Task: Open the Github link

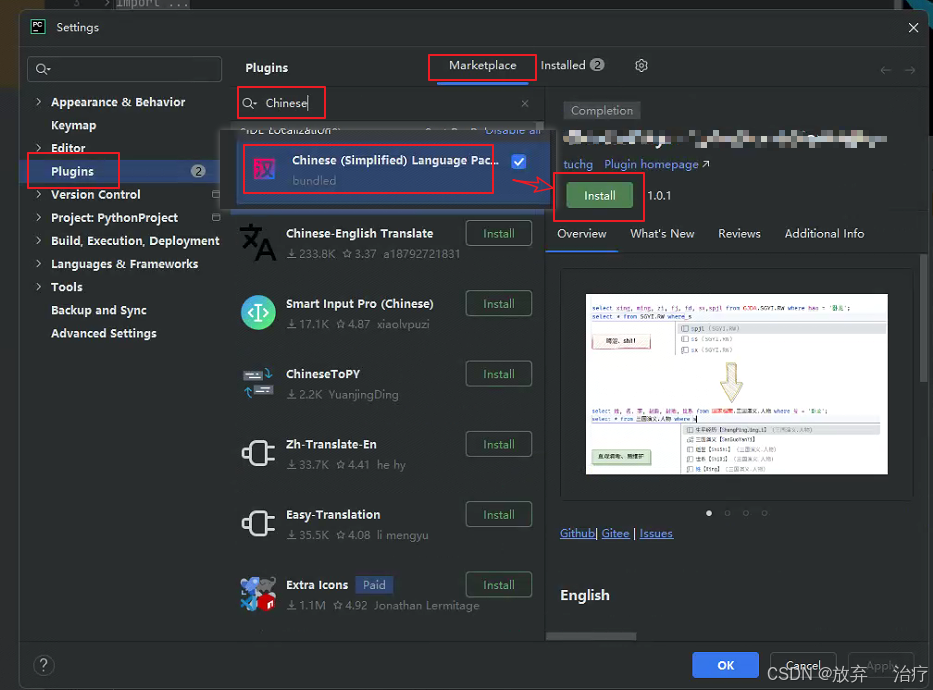Action: 577,534
